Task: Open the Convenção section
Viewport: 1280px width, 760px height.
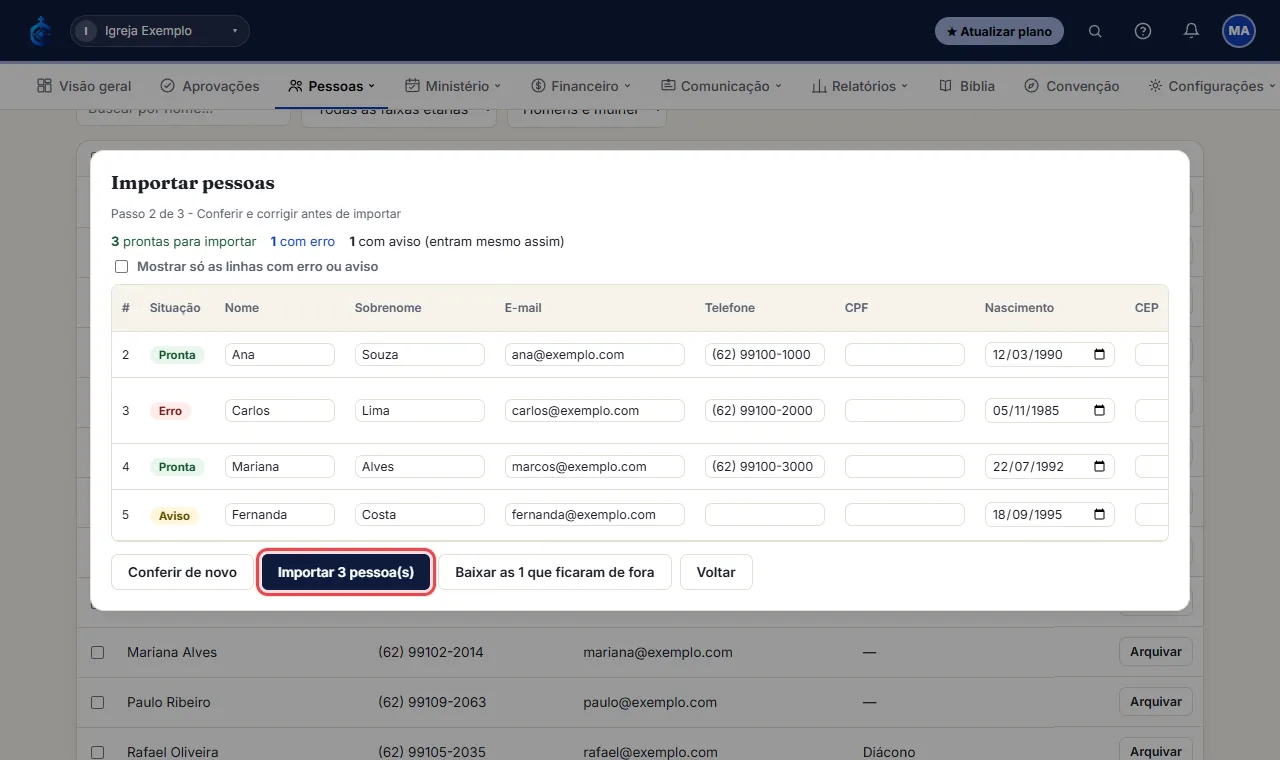Action: [1072, 86]
